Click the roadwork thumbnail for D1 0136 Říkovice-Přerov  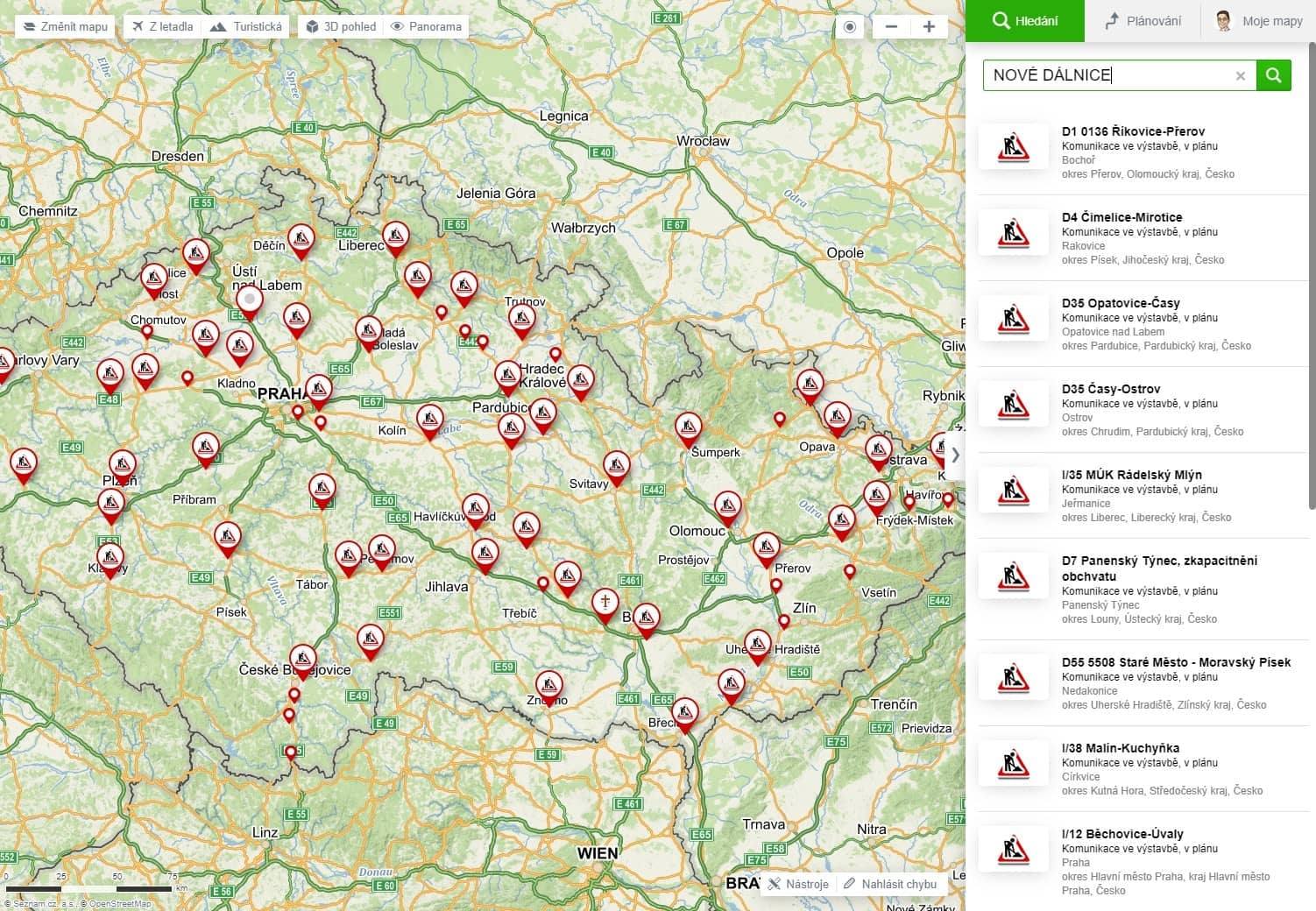click(x=1014, y=146)
